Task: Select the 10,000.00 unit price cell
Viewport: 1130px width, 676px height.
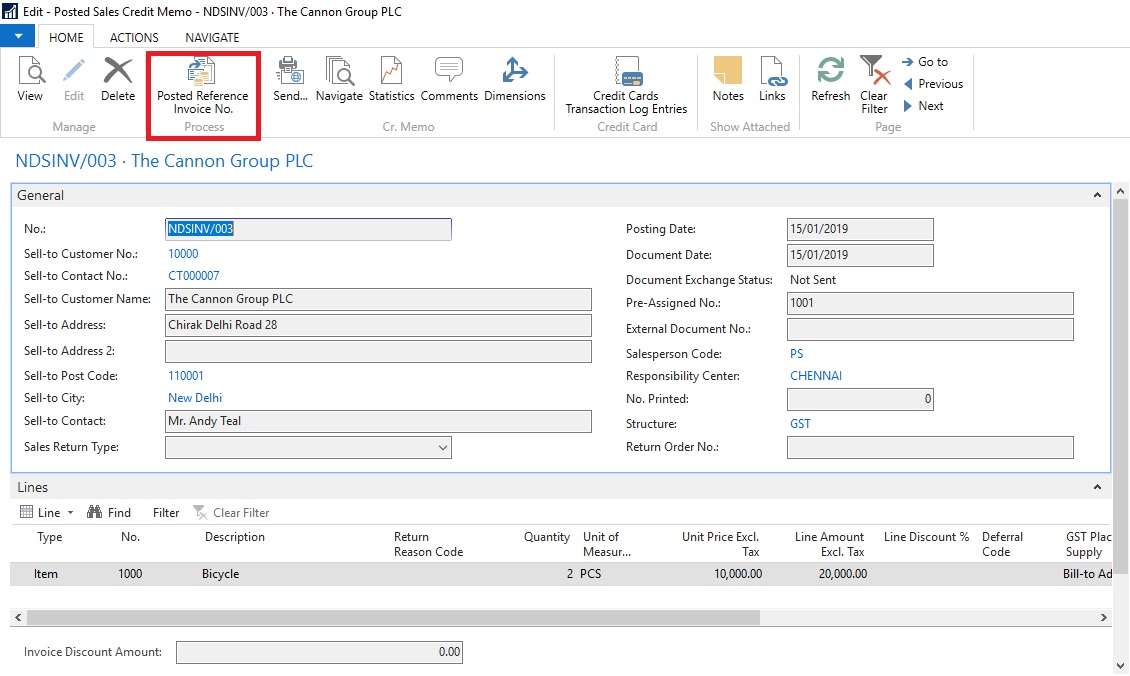Action: click(x=738, y=574)
